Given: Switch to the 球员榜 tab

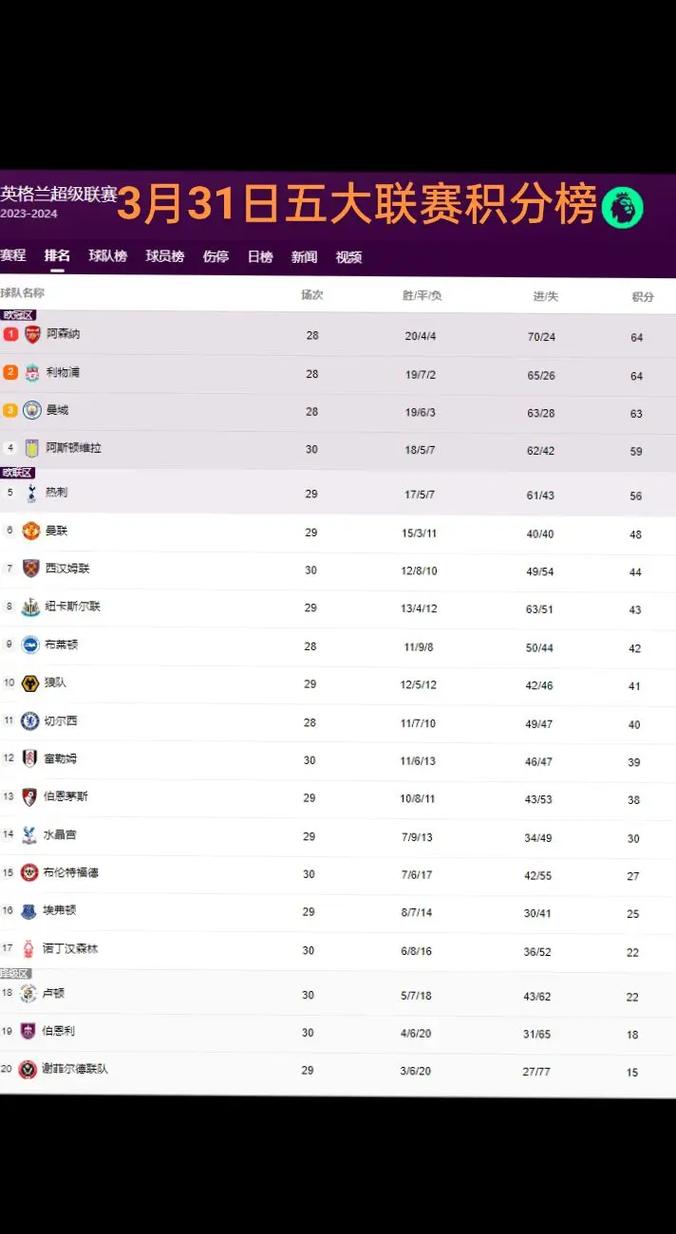Looking at the screenshot, I should click(x=165, y=256).
